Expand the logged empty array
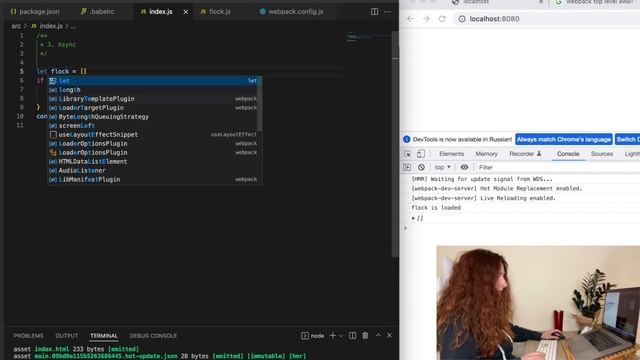 413,218
